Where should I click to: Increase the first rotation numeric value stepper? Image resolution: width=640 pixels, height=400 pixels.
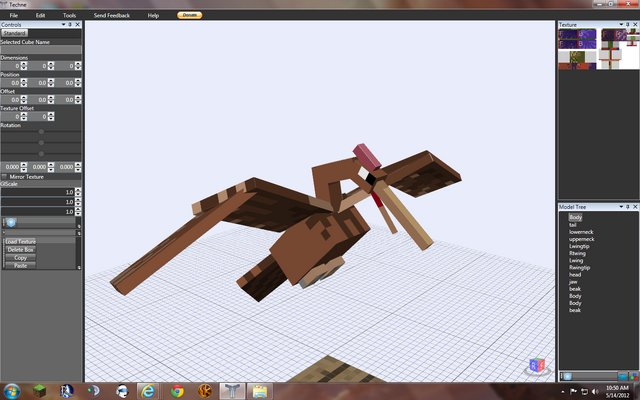(24, 165)
